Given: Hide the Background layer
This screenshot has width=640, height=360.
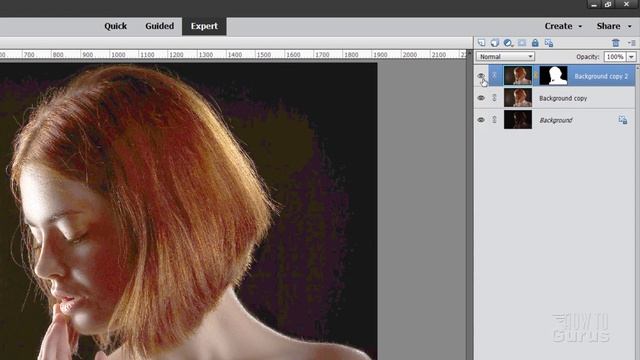Looking at the screenshot, I should click(x=481, y=120).
